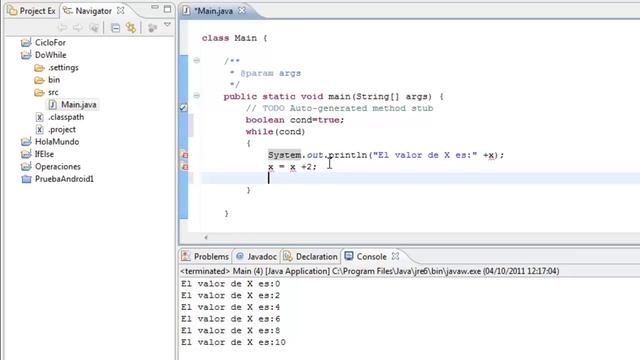This screenshot has width=640, height=360.
Task: Click the .classpath XML file icon
Action: coord(40,118)
